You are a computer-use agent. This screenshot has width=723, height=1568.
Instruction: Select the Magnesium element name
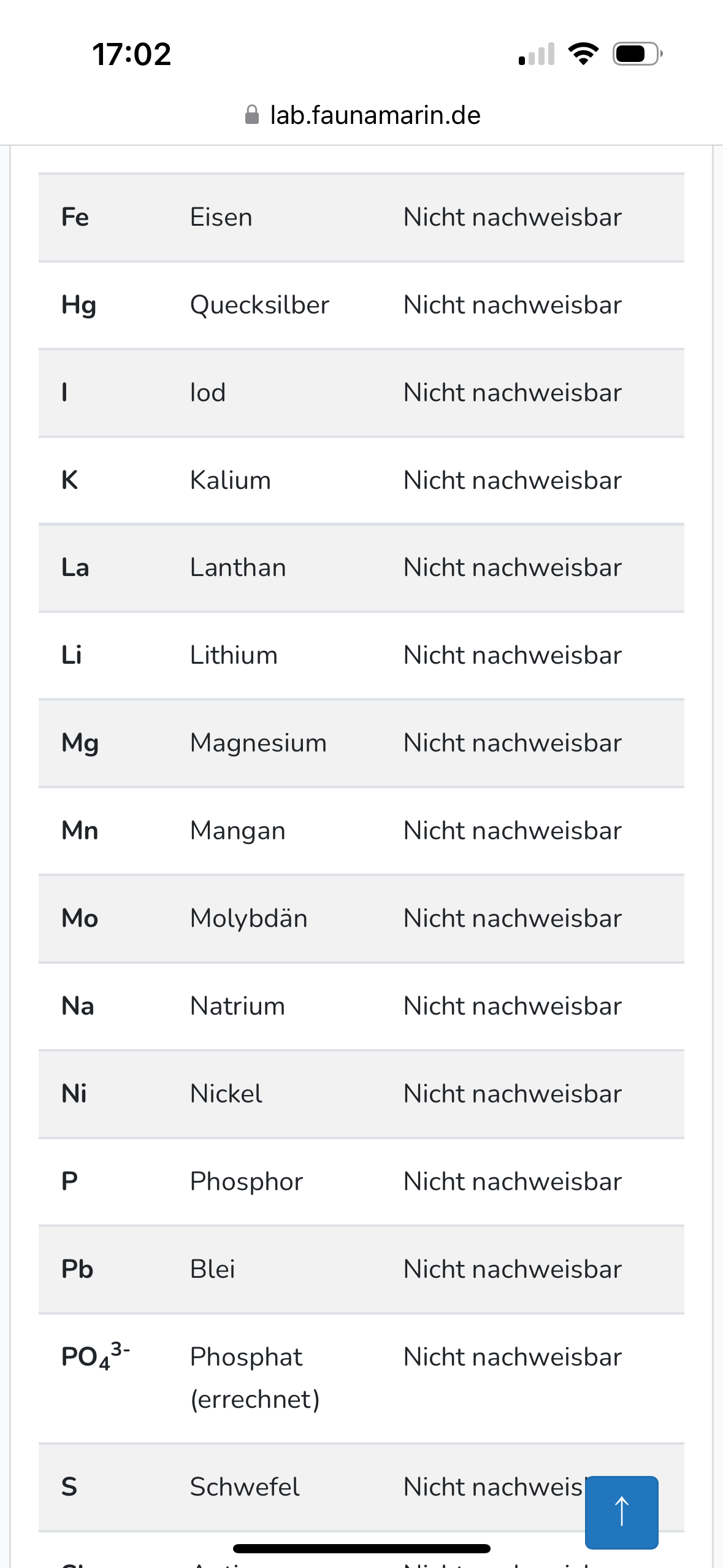tap(258, 743)
